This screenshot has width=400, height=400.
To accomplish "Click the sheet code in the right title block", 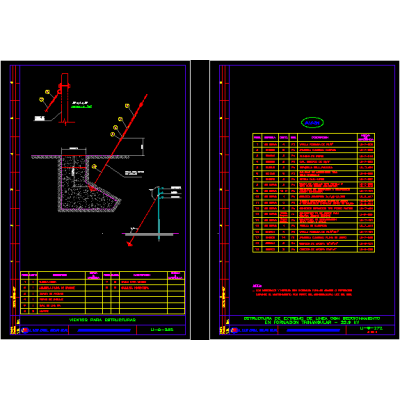I will tap(372, 329).
